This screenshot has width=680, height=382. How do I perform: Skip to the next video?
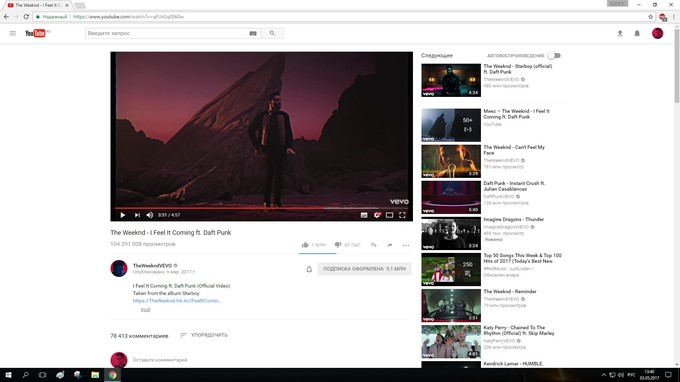pos(137,215)
